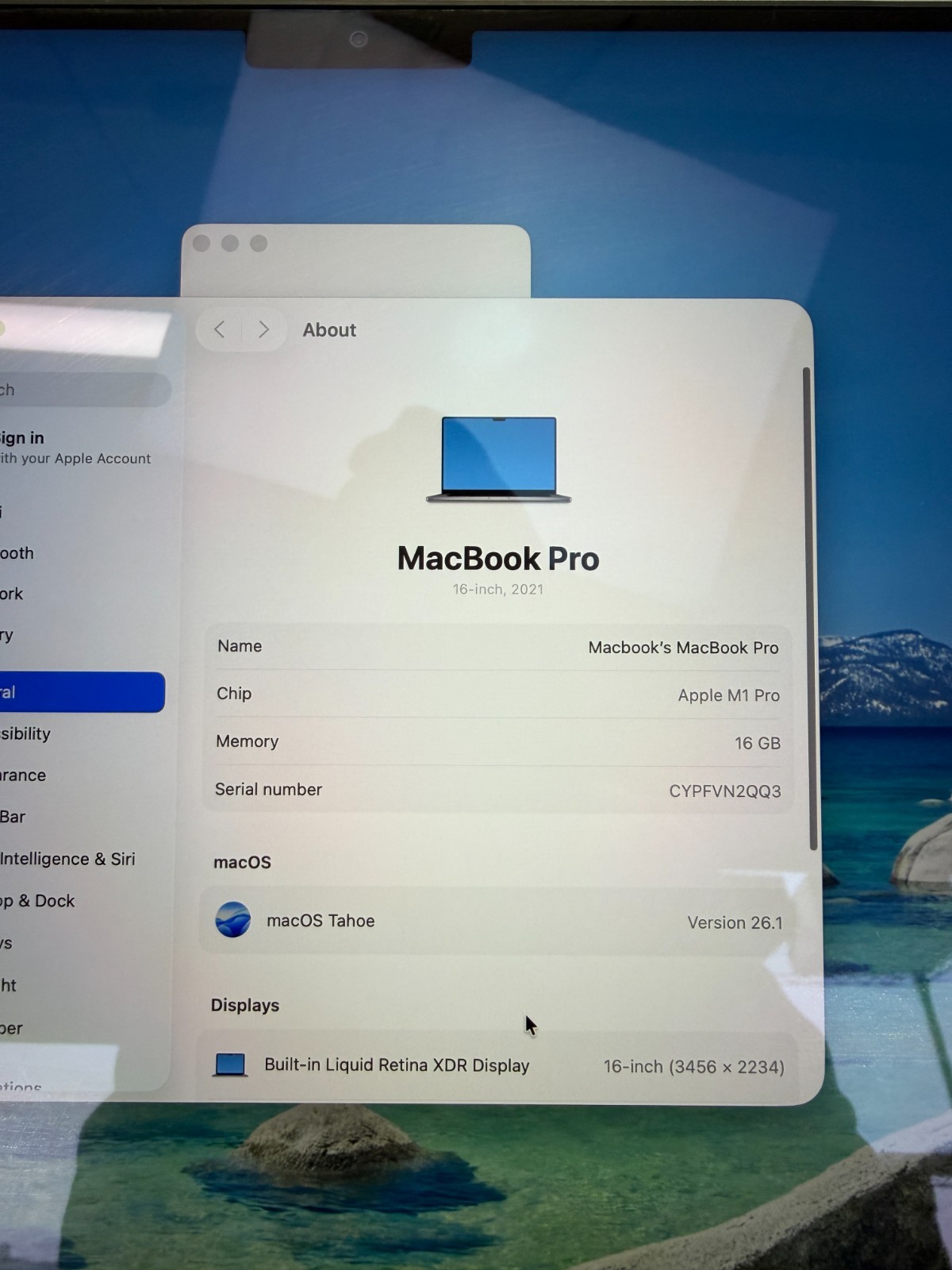Click the Apple M1 Pro chip value
This screenshot has height=1270, width=952.
point(728,695)
